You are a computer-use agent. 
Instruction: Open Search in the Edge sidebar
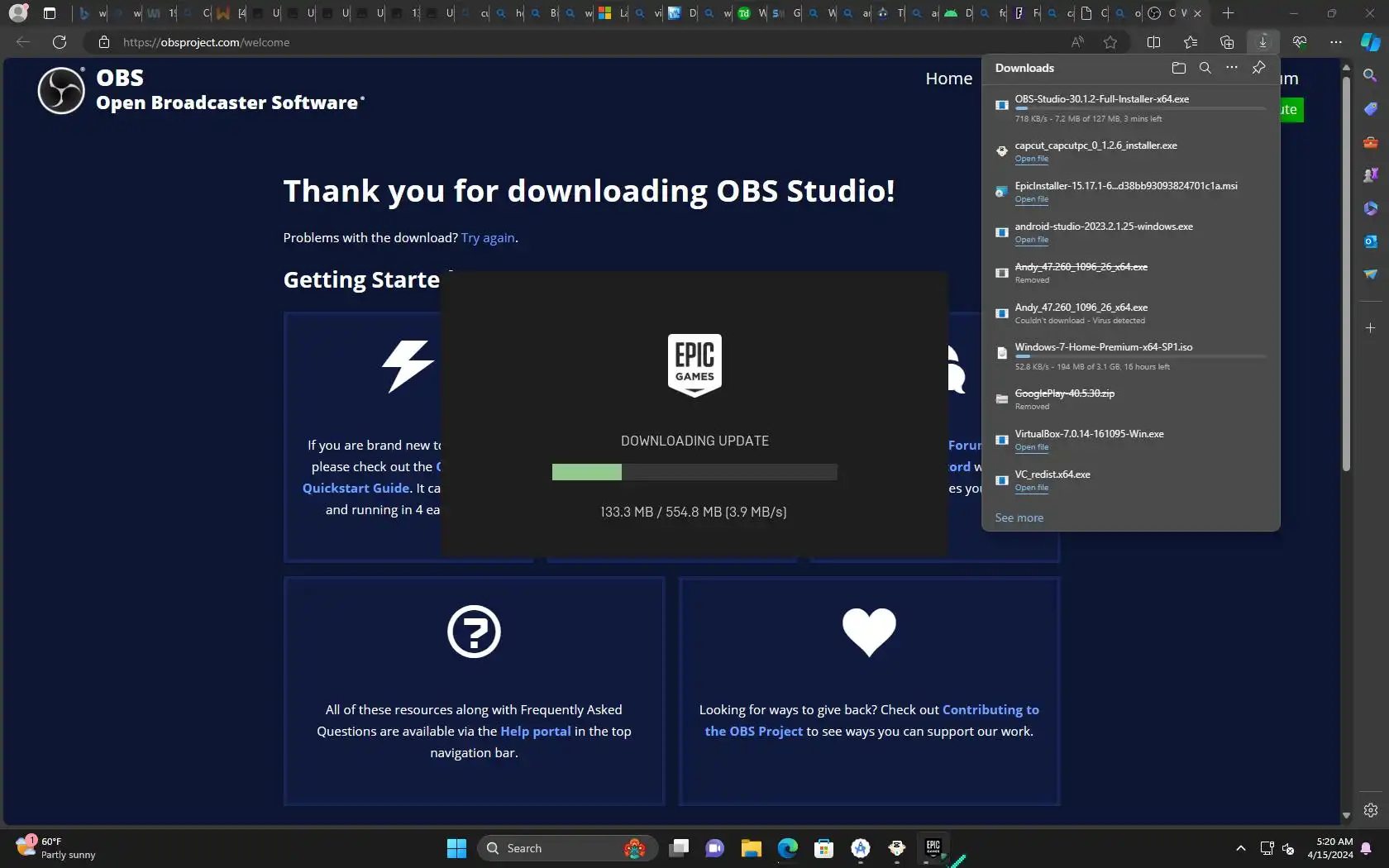pos(1371,76)
